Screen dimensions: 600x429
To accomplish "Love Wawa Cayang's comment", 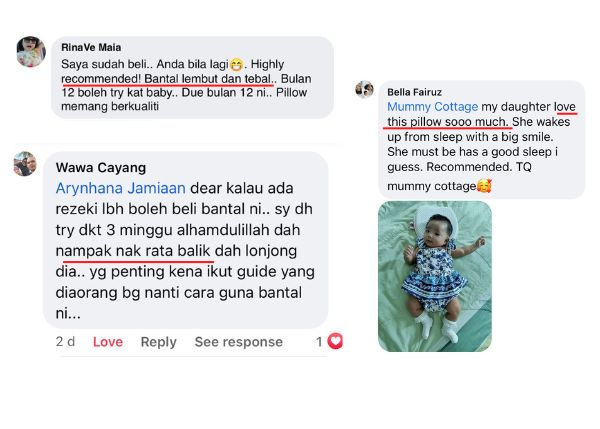I will coord(108,341).
